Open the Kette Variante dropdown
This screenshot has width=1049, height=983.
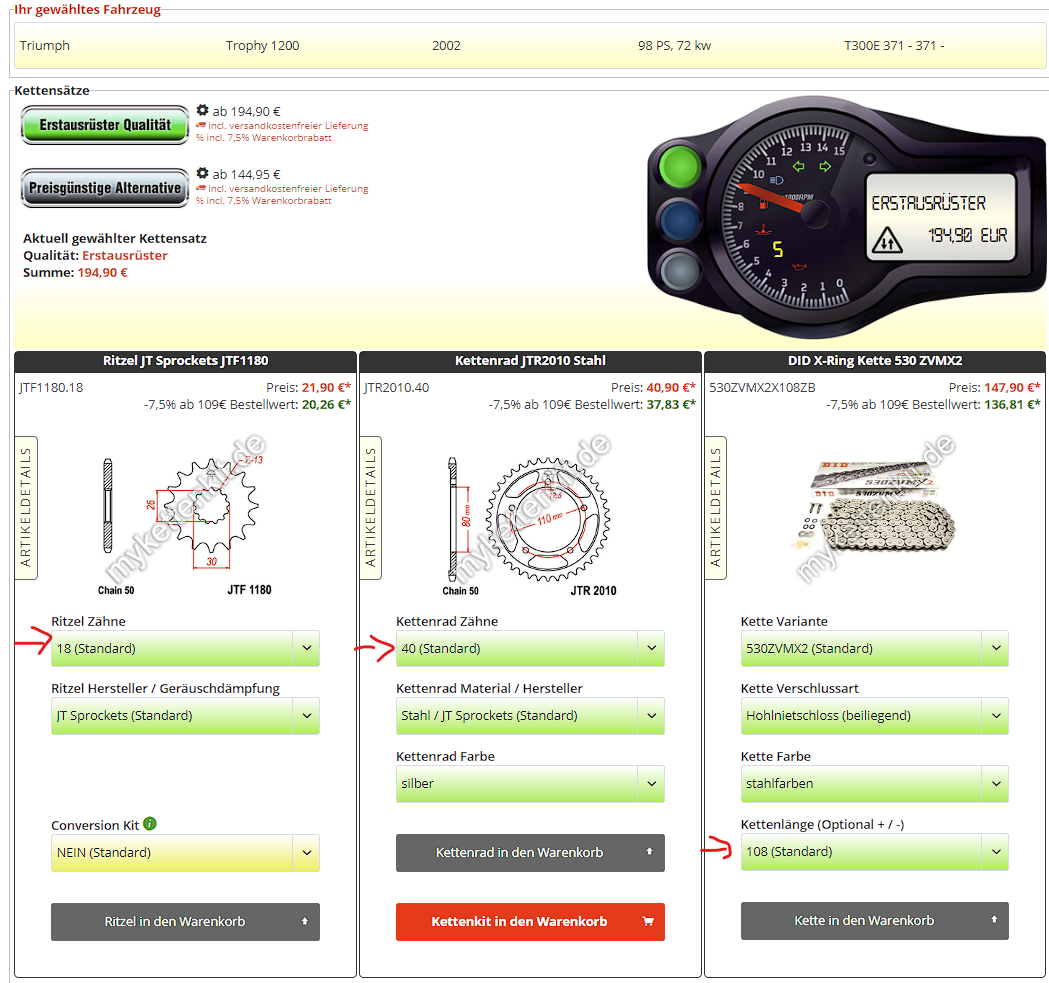click(874, 648)
